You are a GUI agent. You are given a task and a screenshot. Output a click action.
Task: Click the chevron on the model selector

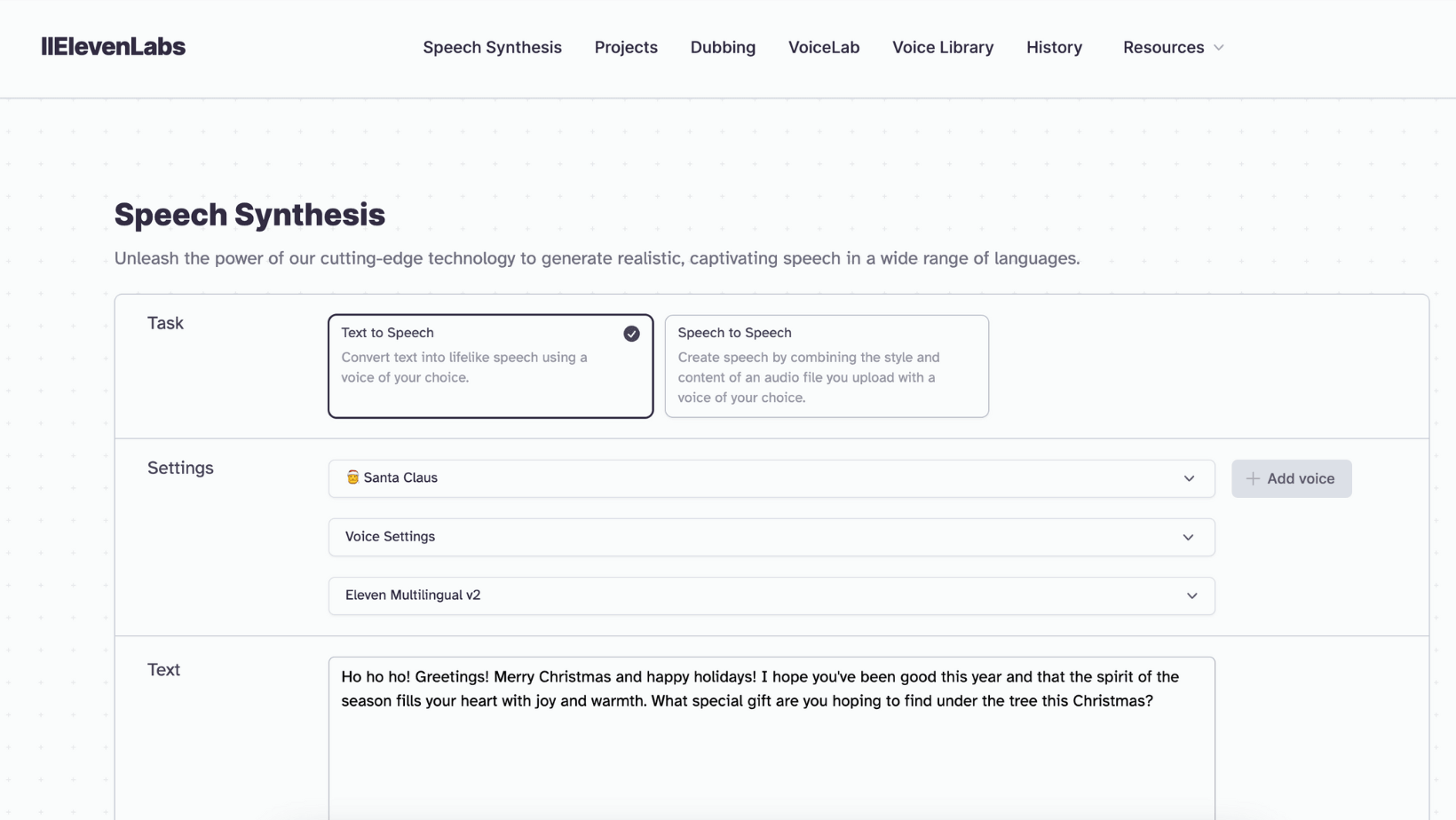1191,595
